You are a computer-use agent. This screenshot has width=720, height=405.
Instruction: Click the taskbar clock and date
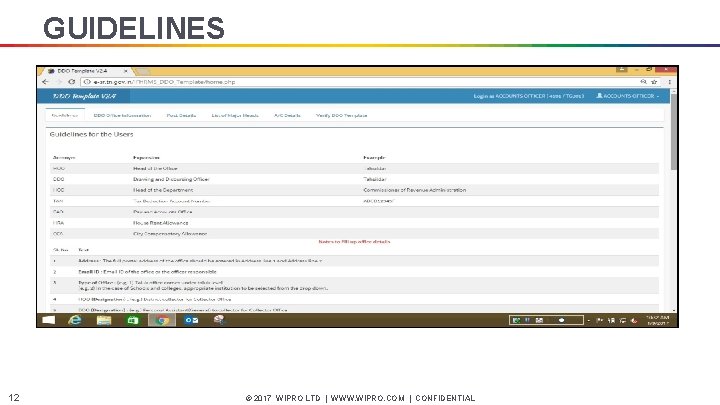point(658,320)
